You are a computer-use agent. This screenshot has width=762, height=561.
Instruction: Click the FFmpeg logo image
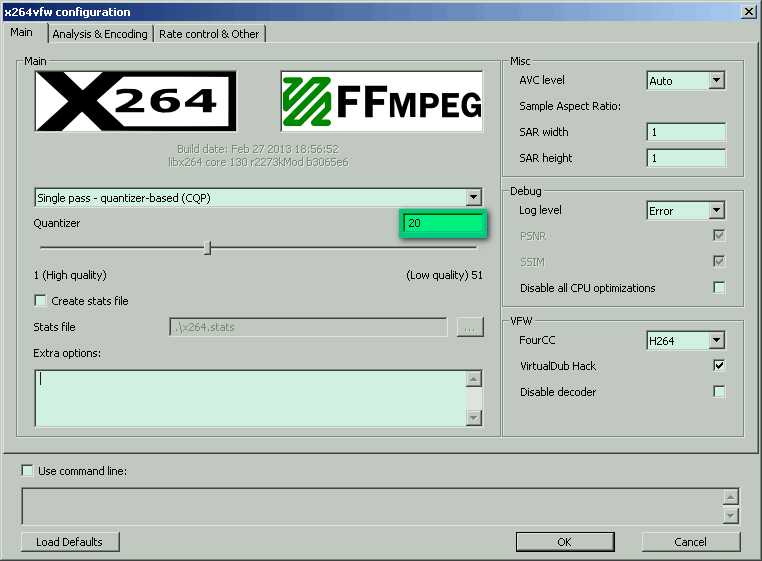tap(381, 101)
